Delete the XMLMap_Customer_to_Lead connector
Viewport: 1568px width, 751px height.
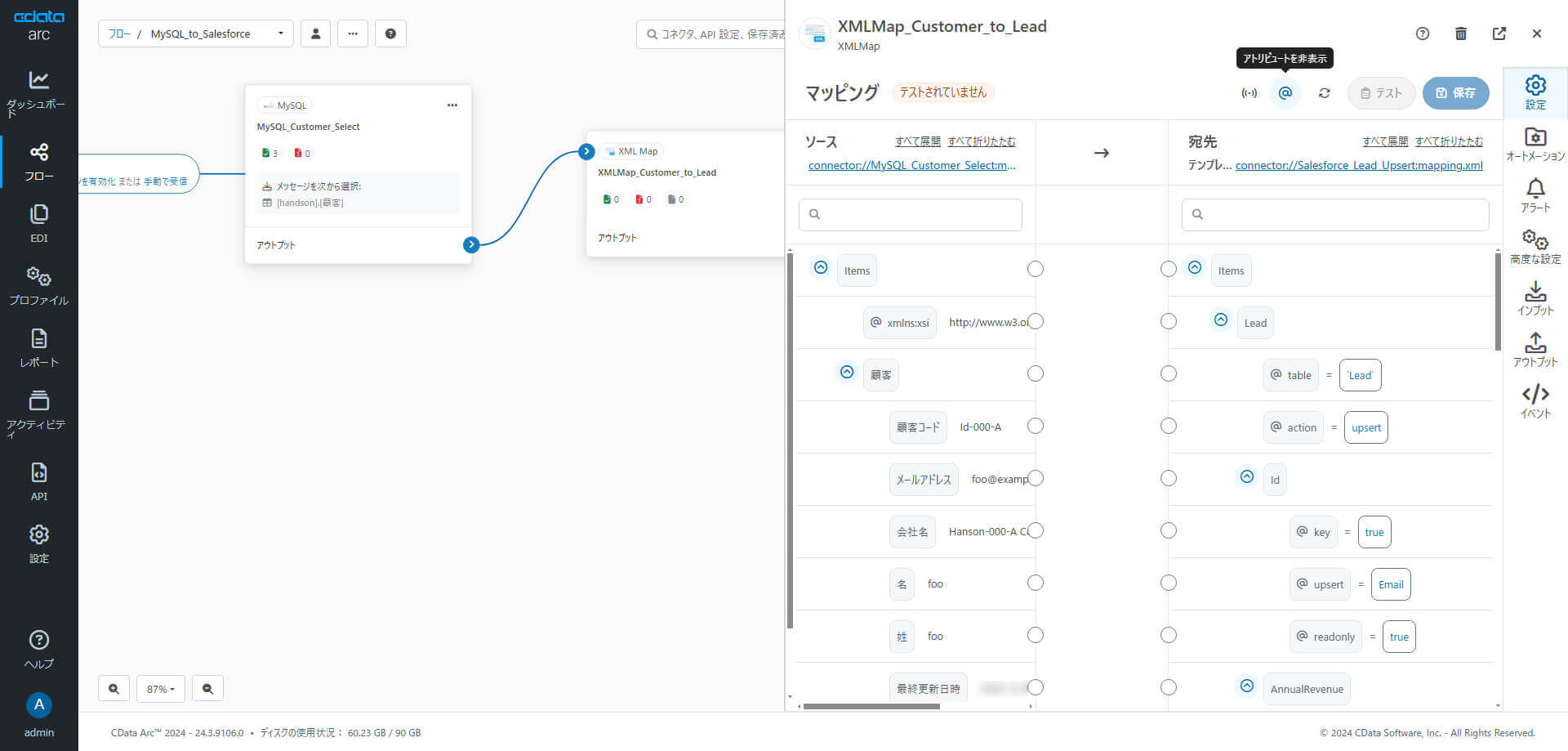(1461, 34)
